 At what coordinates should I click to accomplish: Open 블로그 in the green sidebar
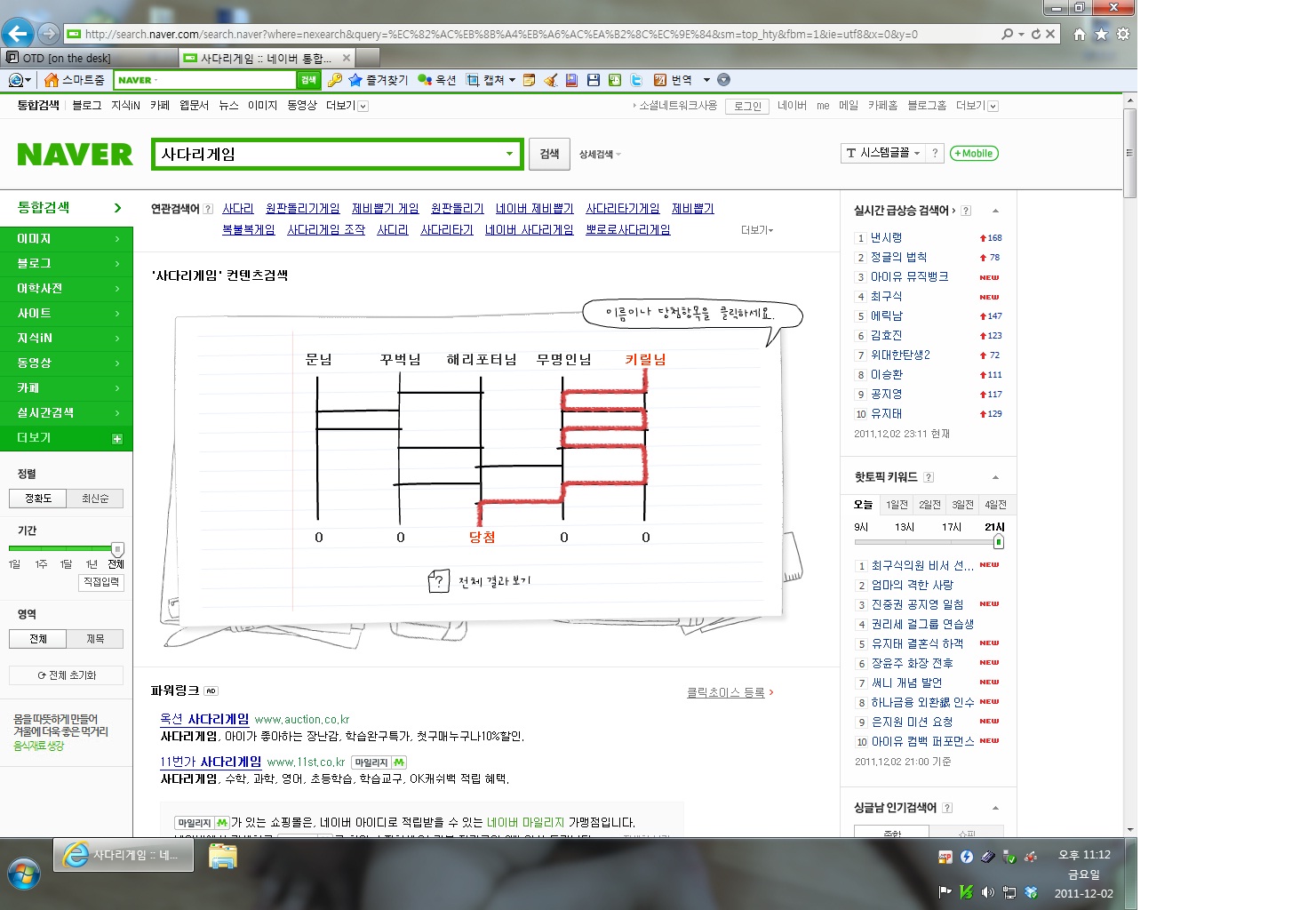tap(67, 264)
